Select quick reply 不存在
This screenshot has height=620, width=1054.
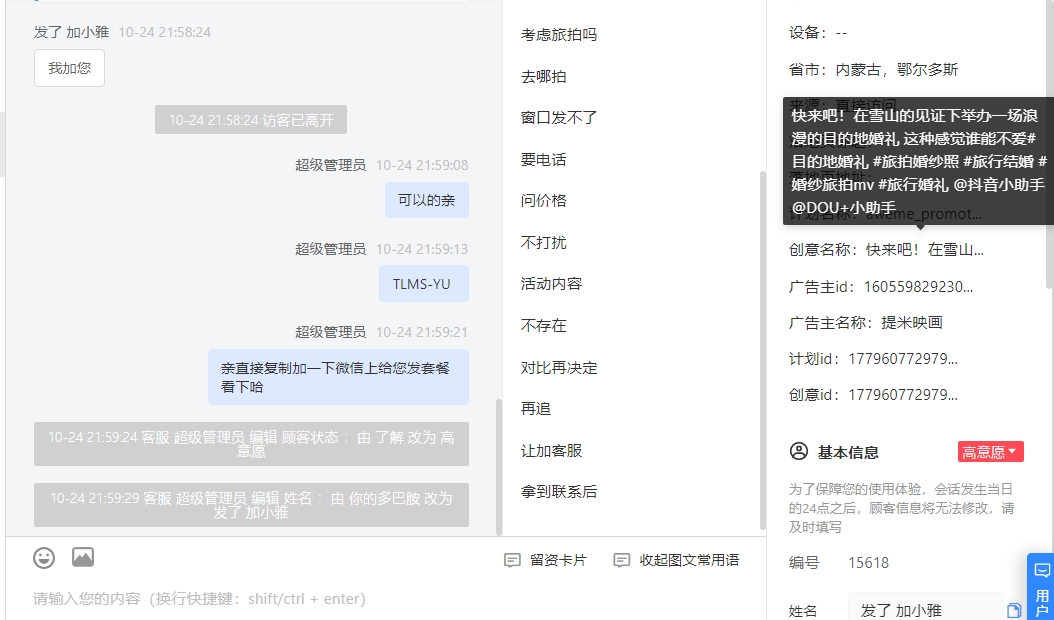[543, 325]
